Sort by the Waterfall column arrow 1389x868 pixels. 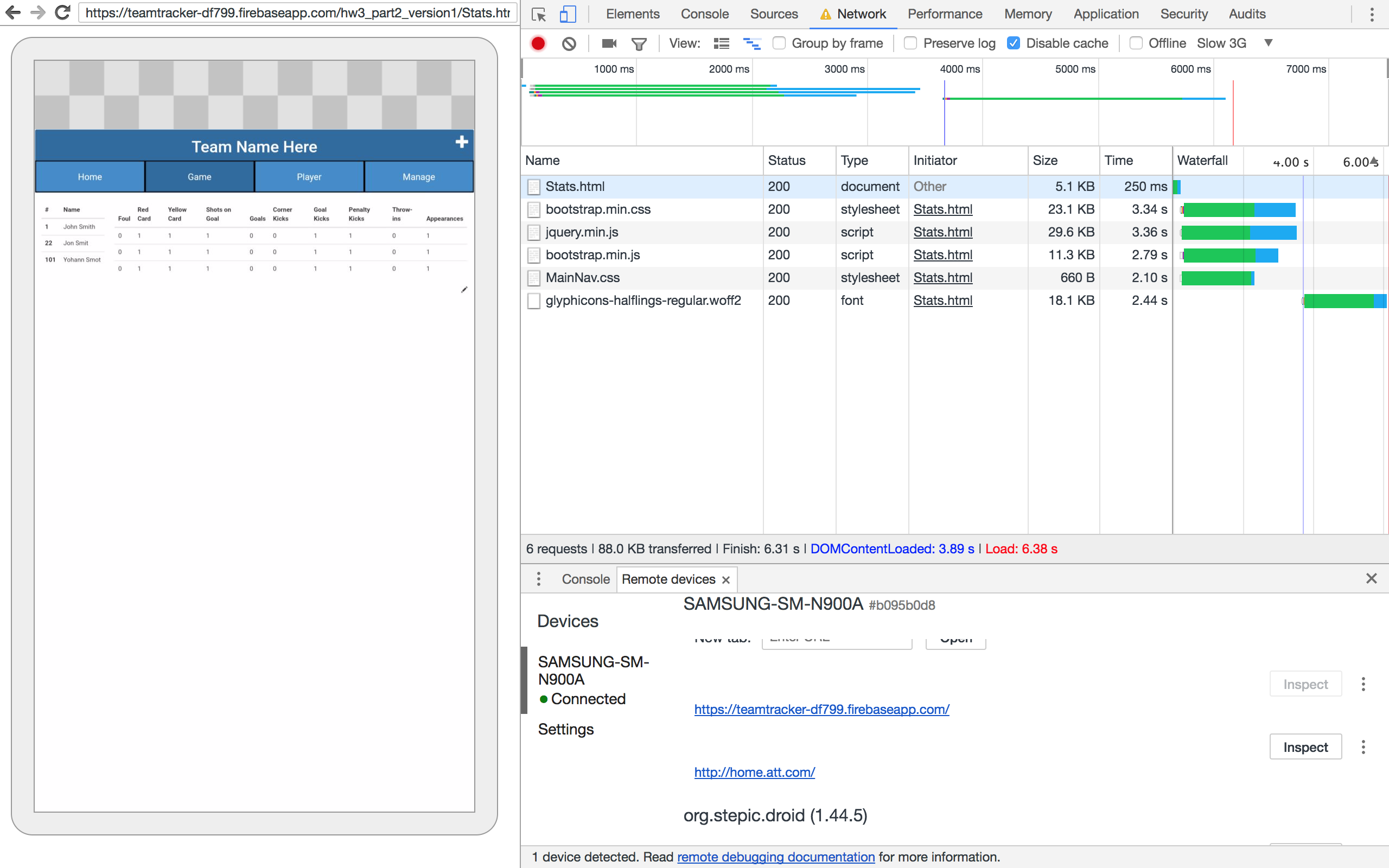1374,161
